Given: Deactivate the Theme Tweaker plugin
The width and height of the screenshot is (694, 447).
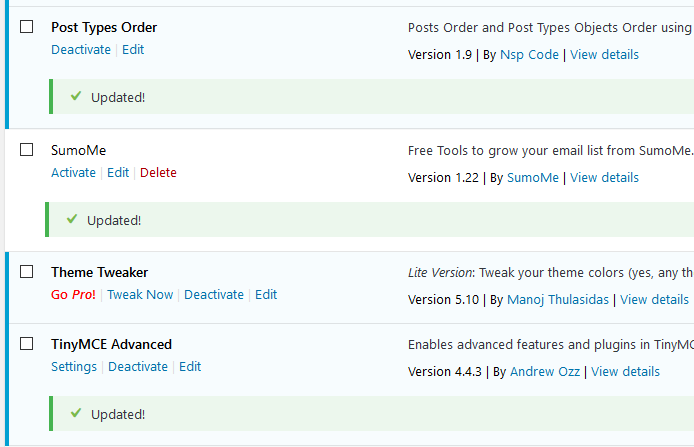Looking at the screenshot, I should click(214, 295).
